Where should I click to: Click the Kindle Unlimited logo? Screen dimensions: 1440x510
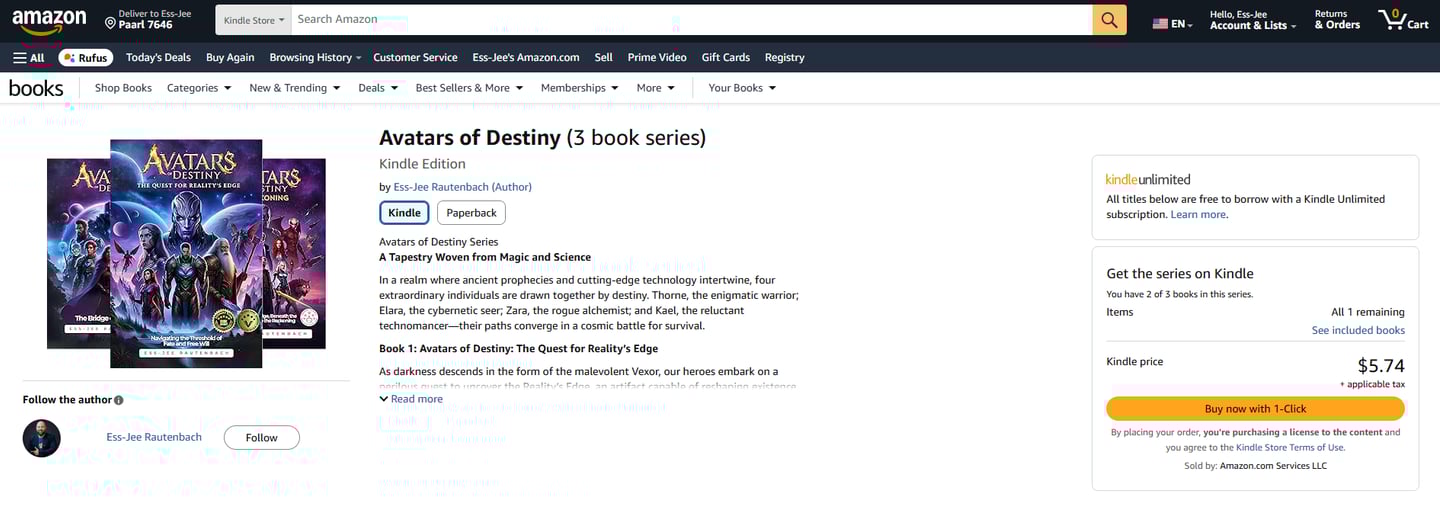coord(1148,180)
